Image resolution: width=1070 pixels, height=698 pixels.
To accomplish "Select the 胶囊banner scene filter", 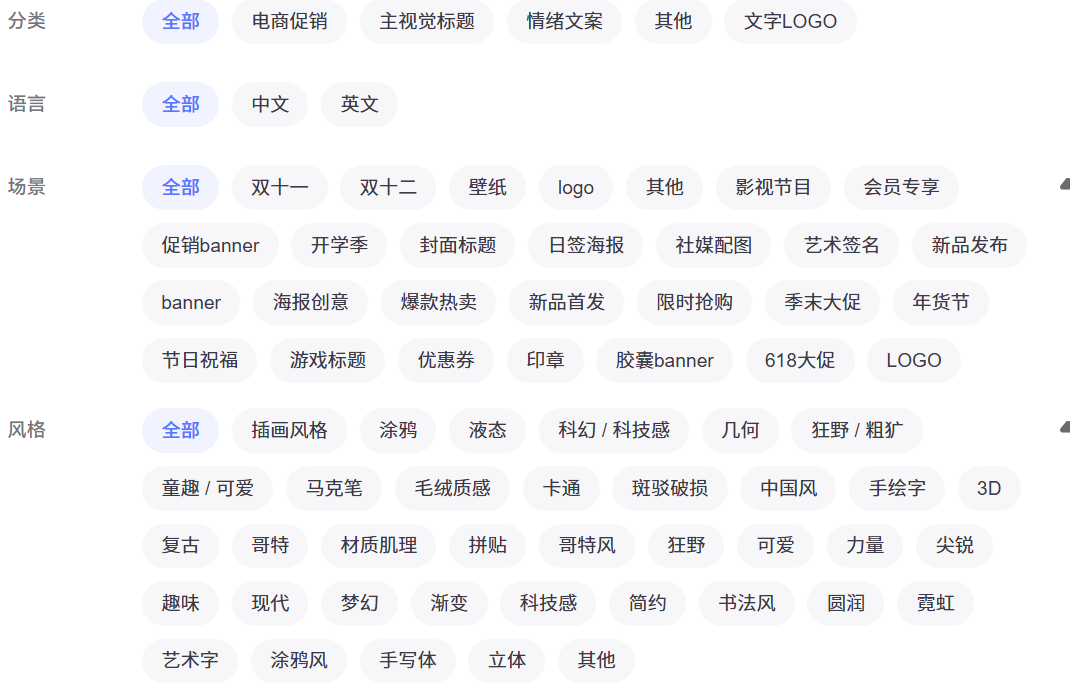I will (664, 360).
